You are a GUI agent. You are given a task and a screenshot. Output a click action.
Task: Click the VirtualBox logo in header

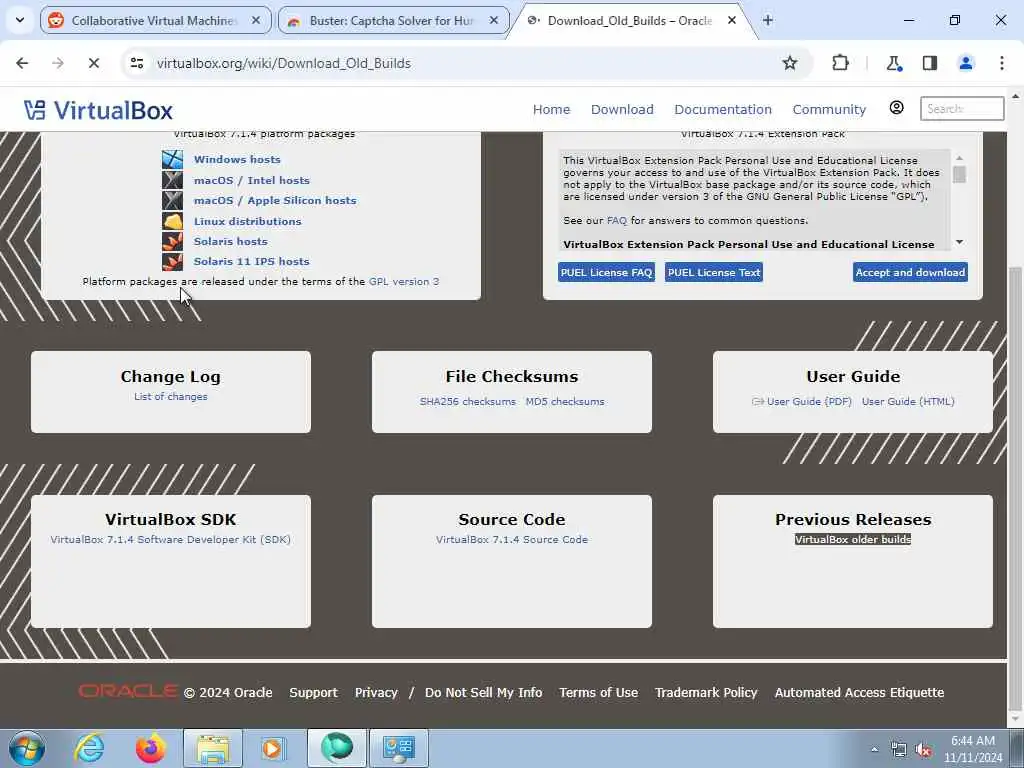click(x=99, y=110)
